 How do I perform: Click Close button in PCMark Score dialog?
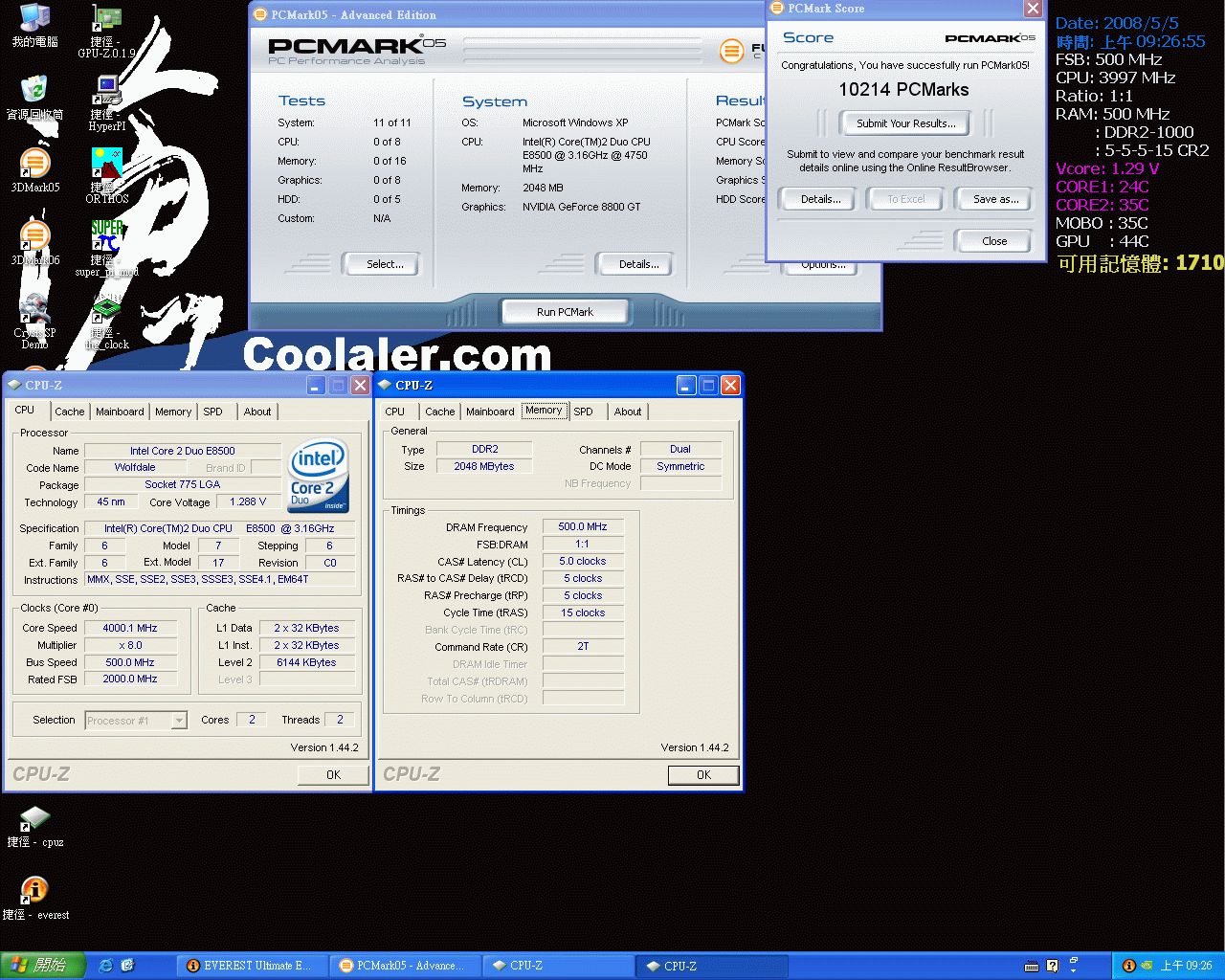(x=994, y=241)
